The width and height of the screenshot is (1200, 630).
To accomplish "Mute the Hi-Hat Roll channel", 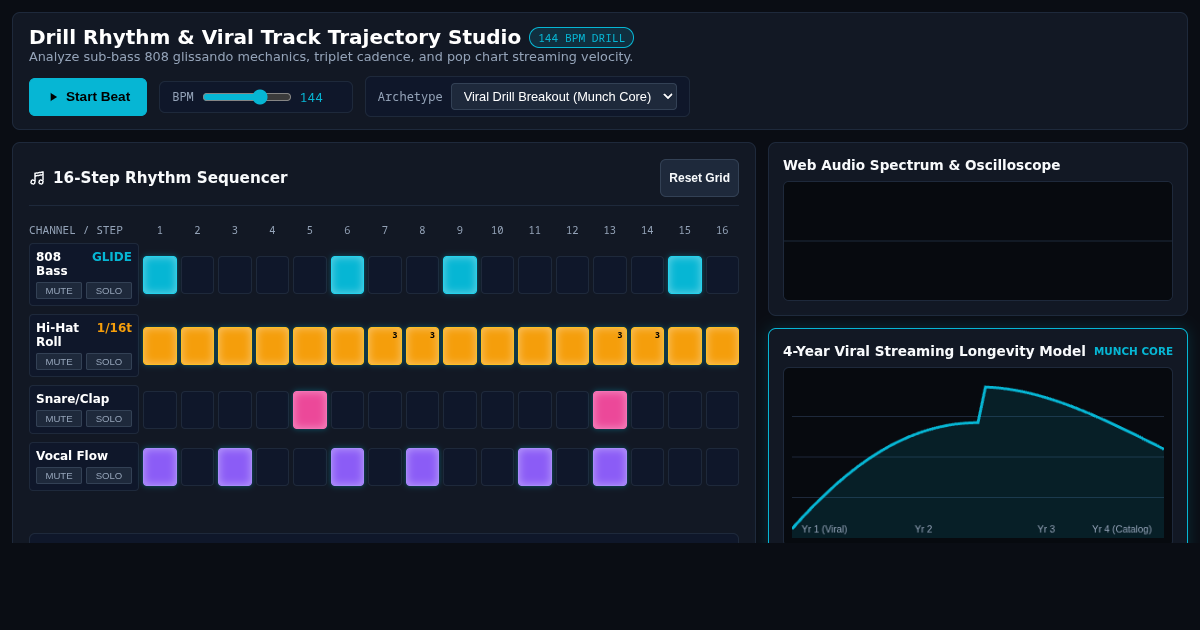I will (59, 362).
